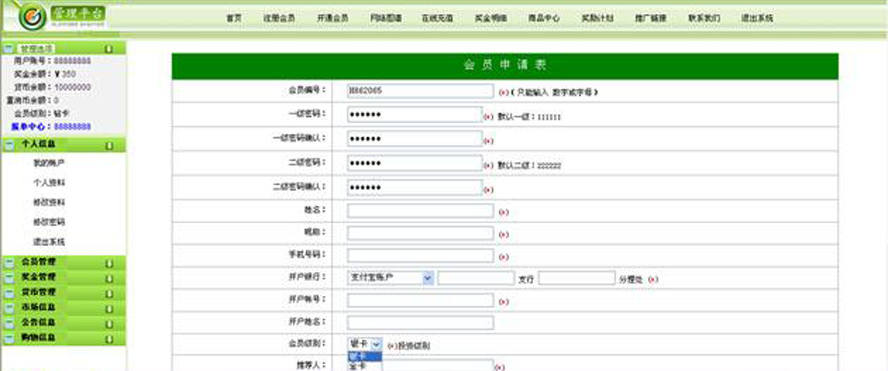Click 退出系统 in the sidebar list
Screen dimensions: 888x371
49,242
